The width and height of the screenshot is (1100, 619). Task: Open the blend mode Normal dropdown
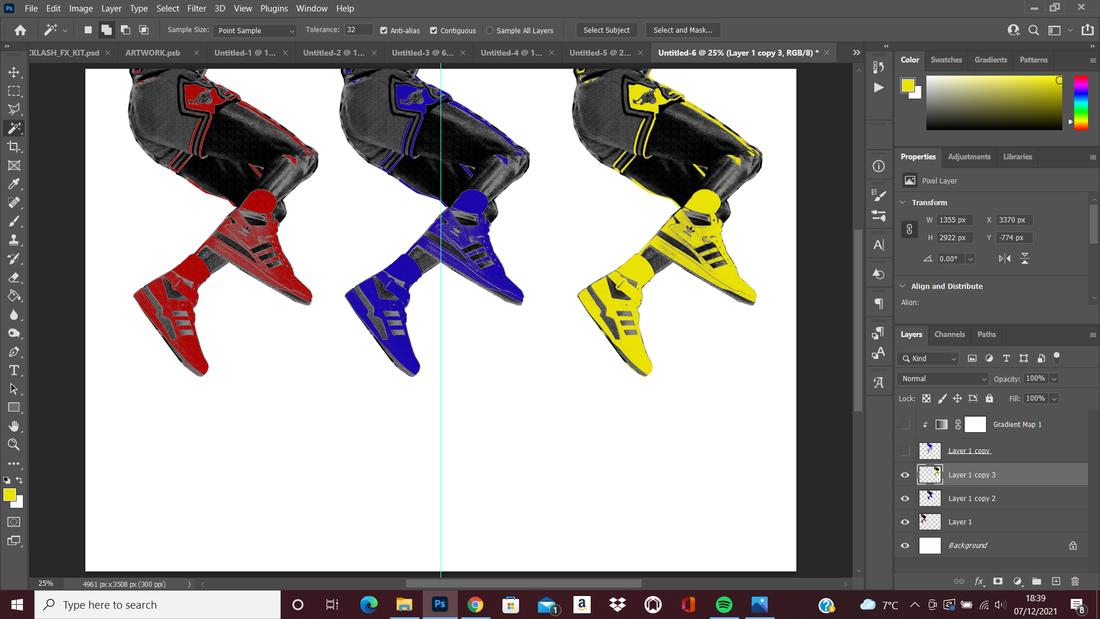(x=942, y=379)
